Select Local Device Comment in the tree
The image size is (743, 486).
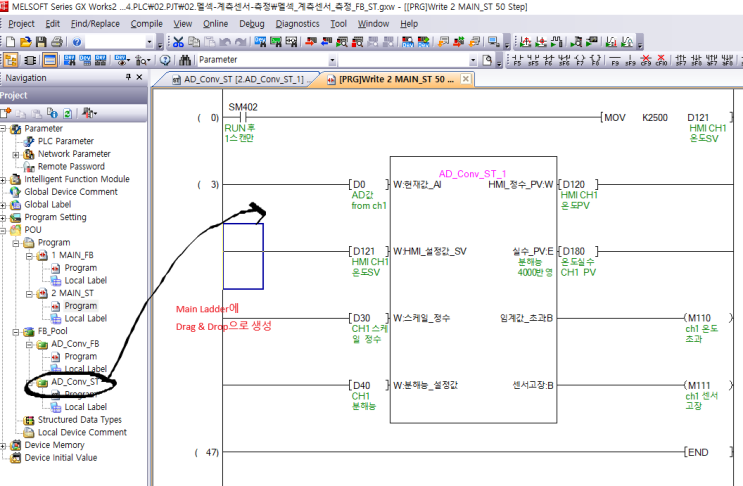[82, 432]
